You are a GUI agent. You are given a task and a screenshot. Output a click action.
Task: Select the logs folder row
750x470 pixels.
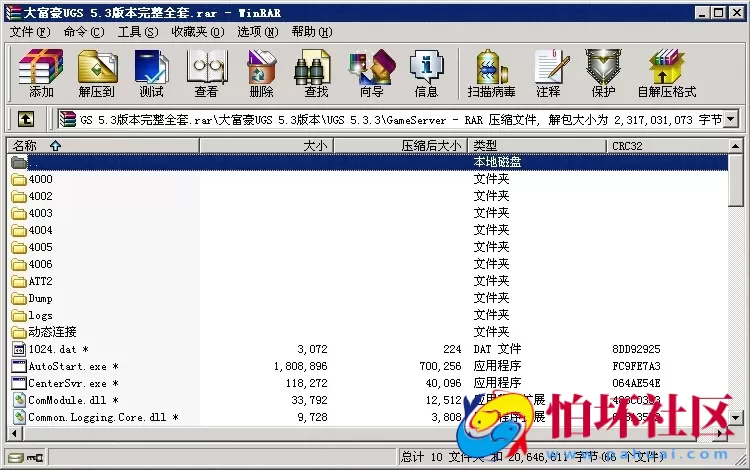tap(367, 316)
